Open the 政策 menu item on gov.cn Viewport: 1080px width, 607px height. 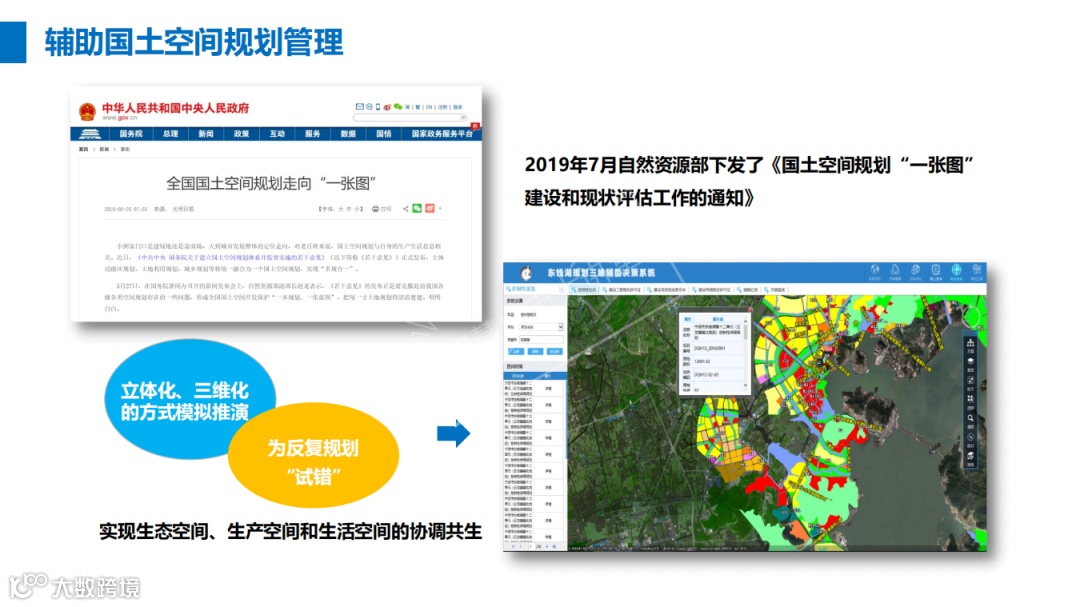241,134
